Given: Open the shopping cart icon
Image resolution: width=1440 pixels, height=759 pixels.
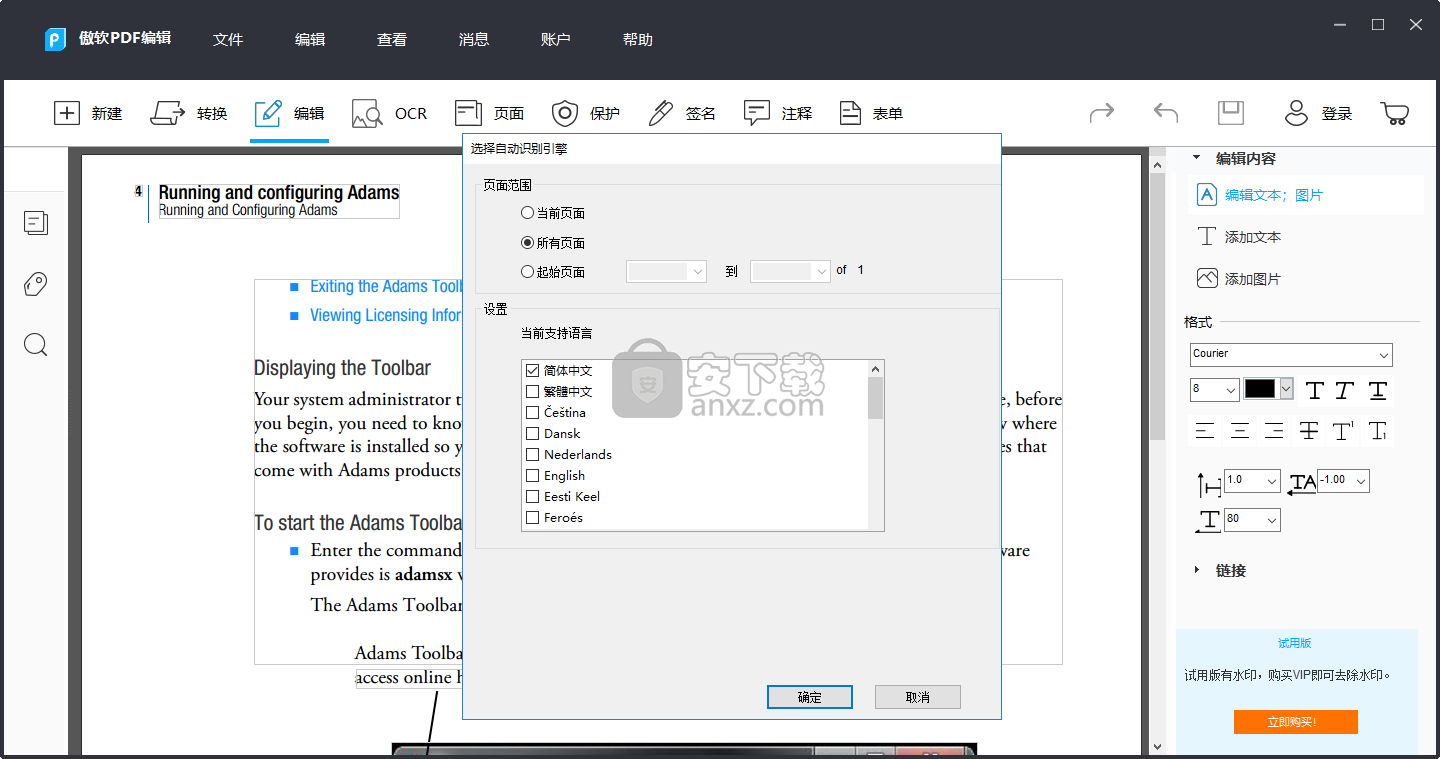Looking at the screenshot, I should click(1395, 113).
